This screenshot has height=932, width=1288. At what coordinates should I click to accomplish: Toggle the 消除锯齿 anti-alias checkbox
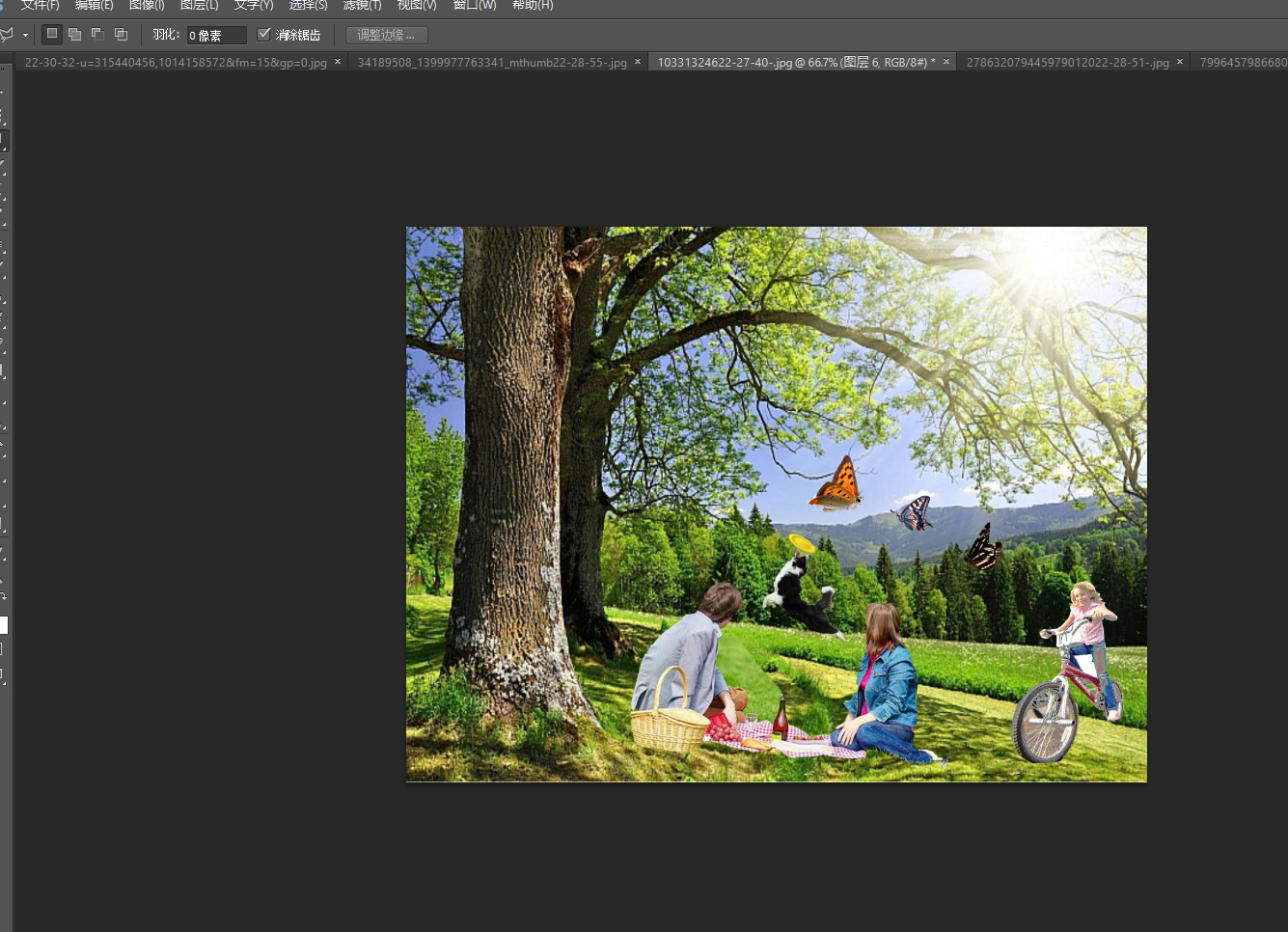[x=263, y=34]
